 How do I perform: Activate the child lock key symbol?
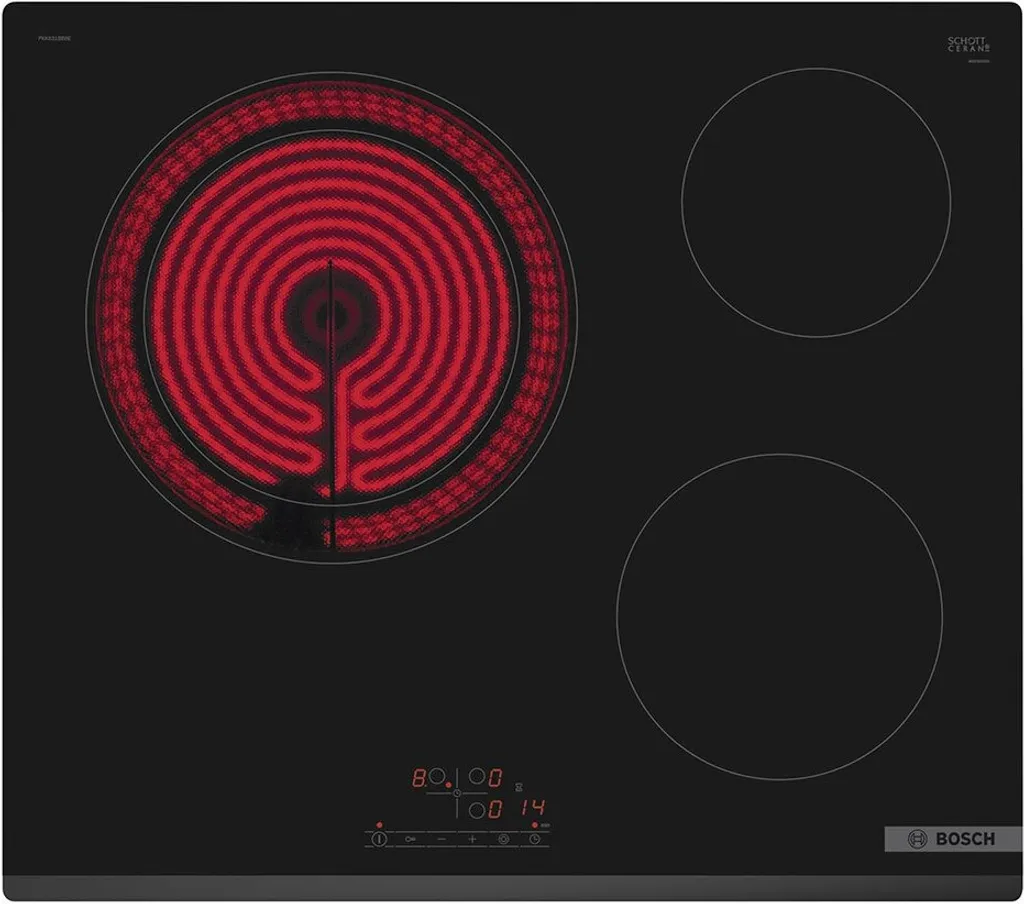pos(410,839)
